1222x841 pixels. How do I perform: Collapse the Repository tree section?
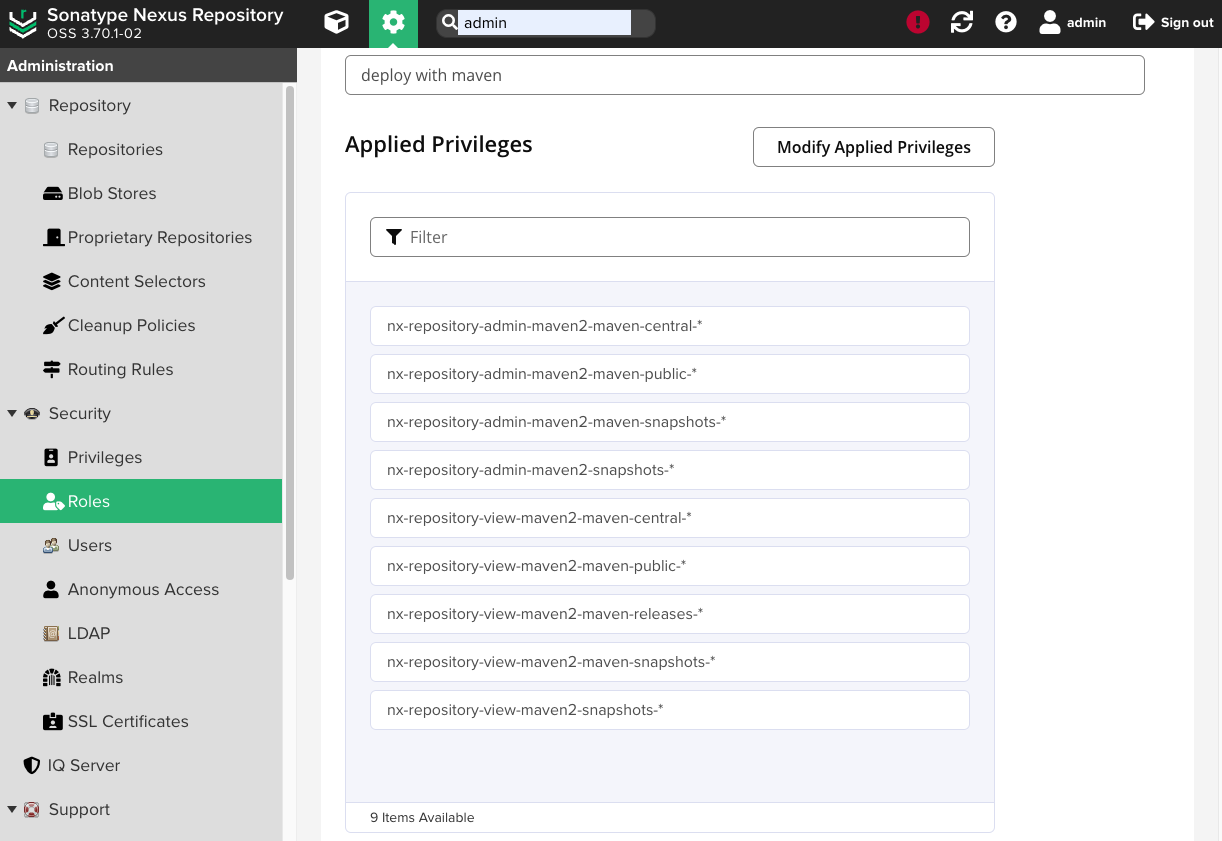[12, 105]
